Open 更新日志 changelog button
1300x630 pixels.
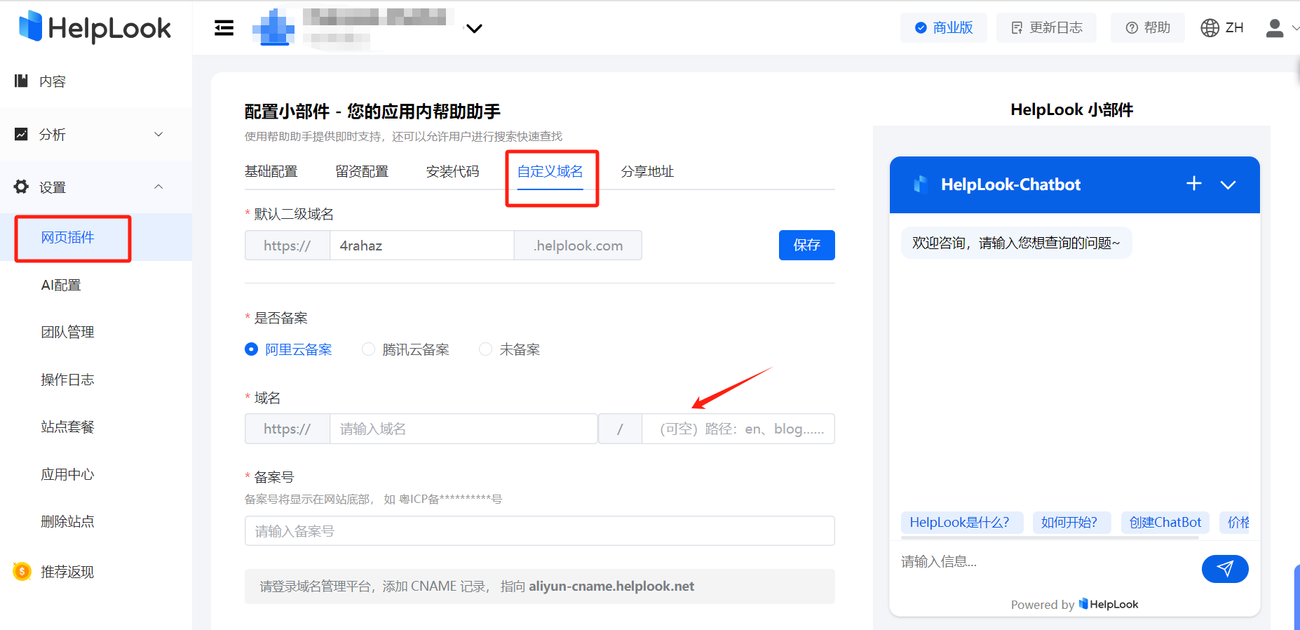[x=1046, y=28]
